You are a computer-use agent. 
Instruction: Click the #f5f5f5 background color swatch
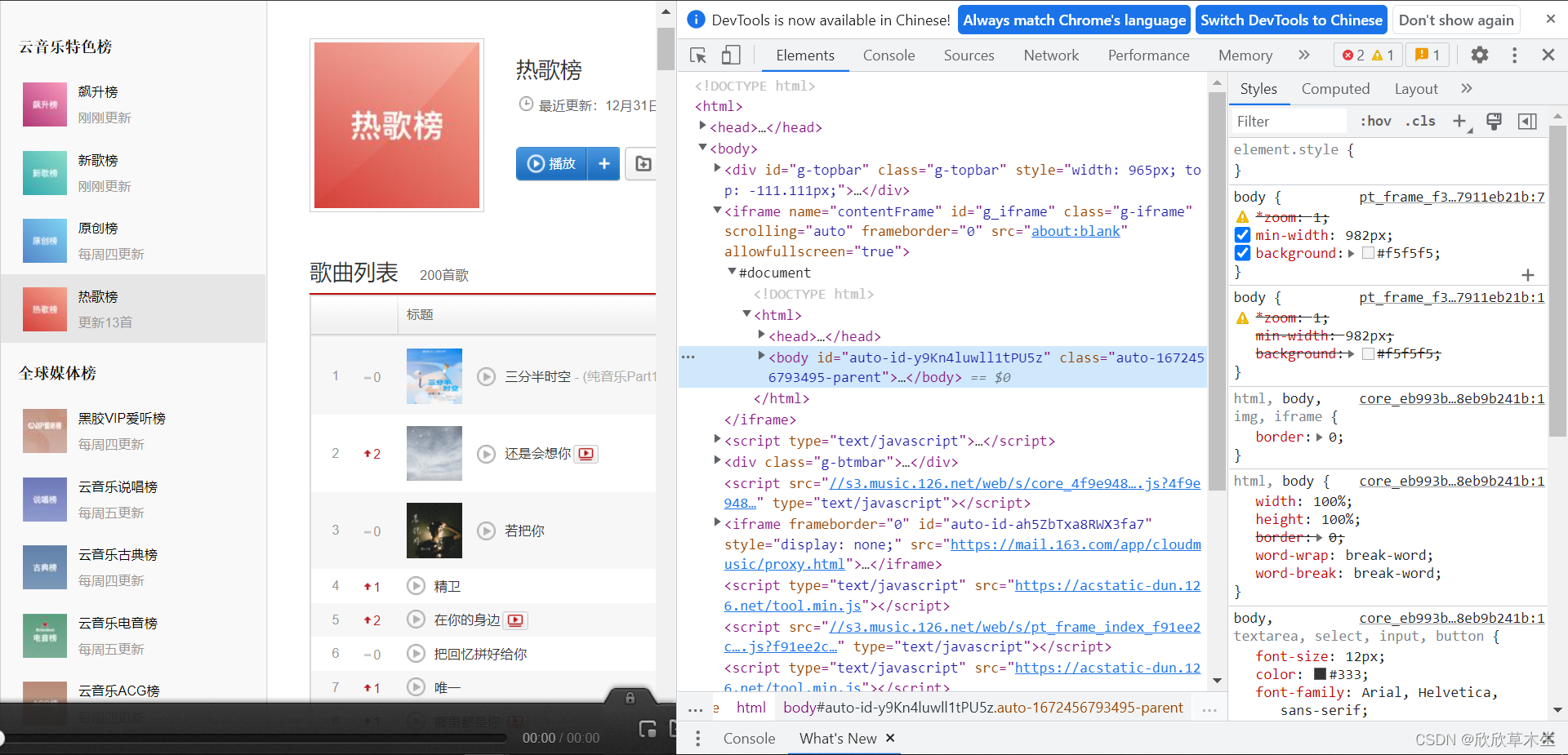pos(1368,253)
